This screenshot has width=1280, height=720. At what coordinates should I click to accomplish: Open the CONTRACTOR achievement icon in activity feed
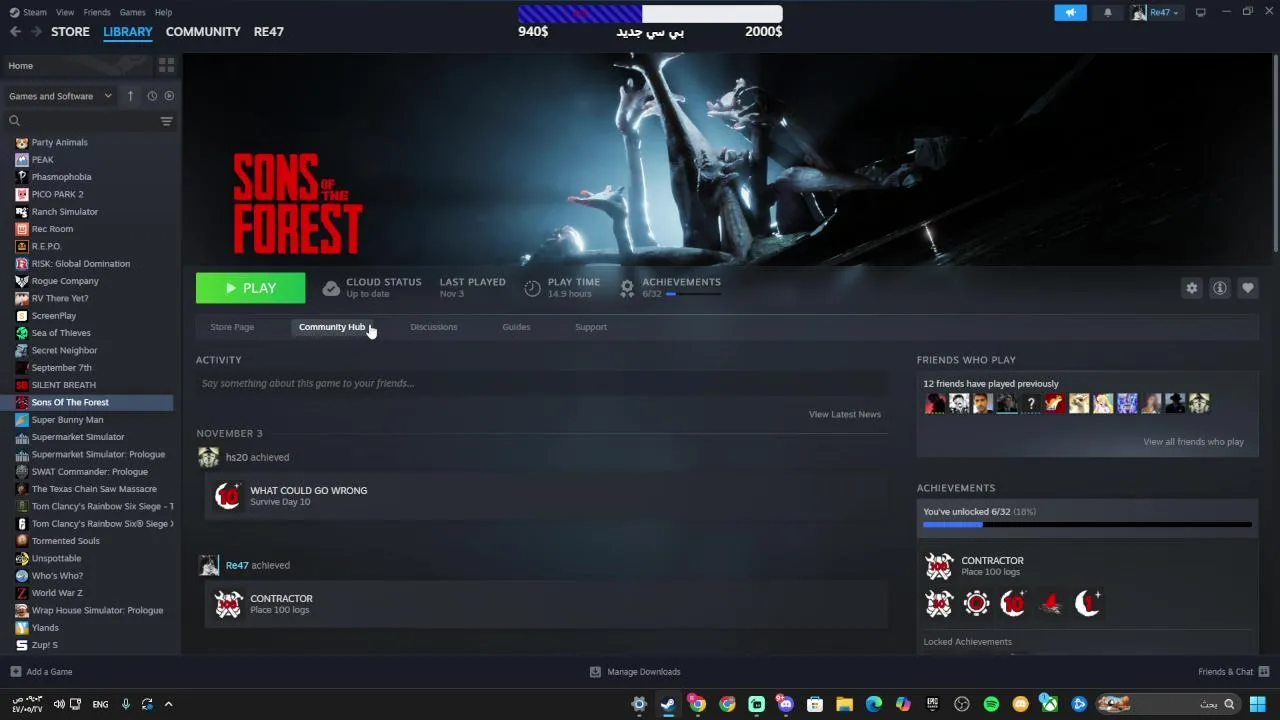228,603
